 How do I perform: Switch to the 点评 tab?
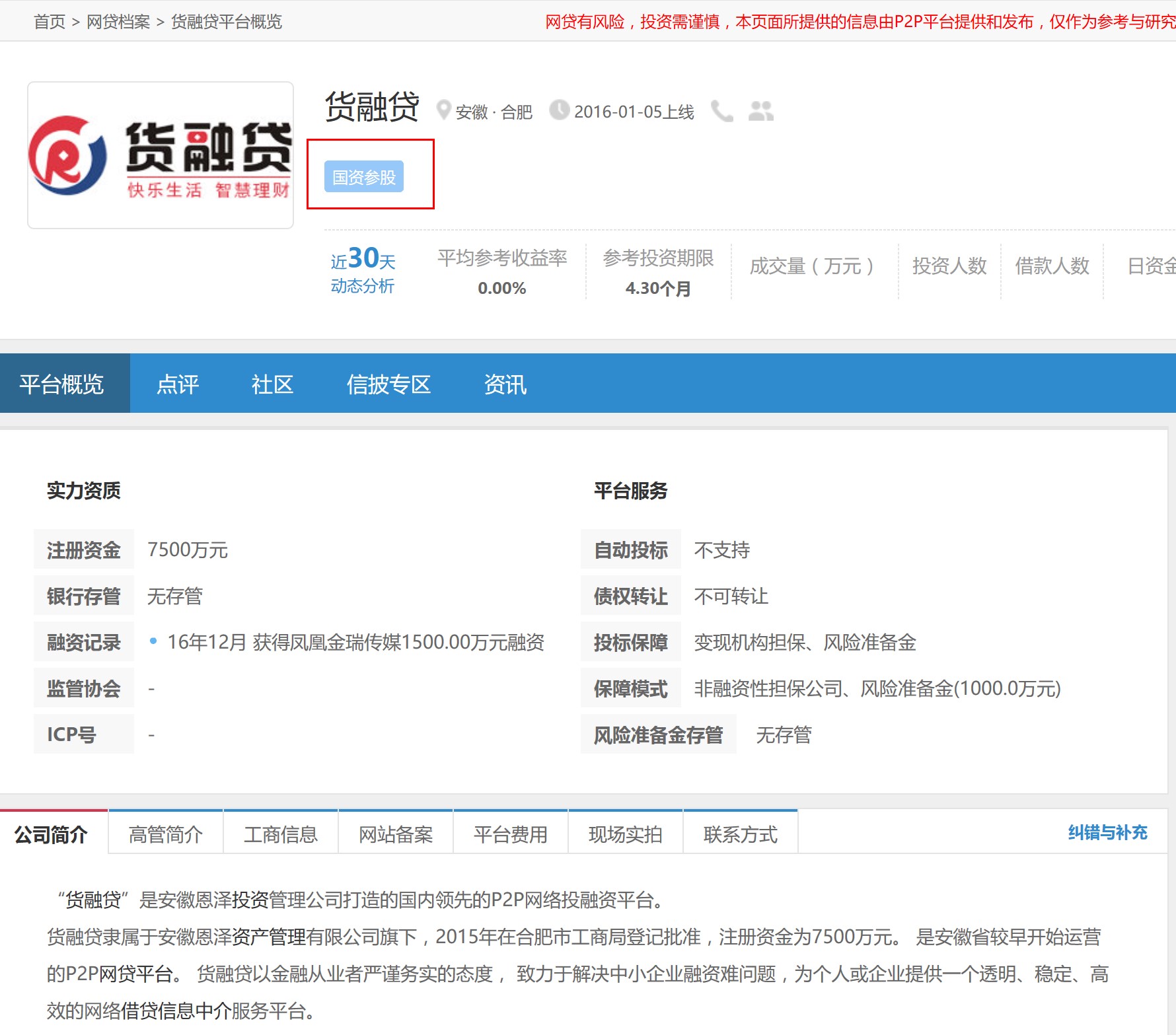point(178,384)
